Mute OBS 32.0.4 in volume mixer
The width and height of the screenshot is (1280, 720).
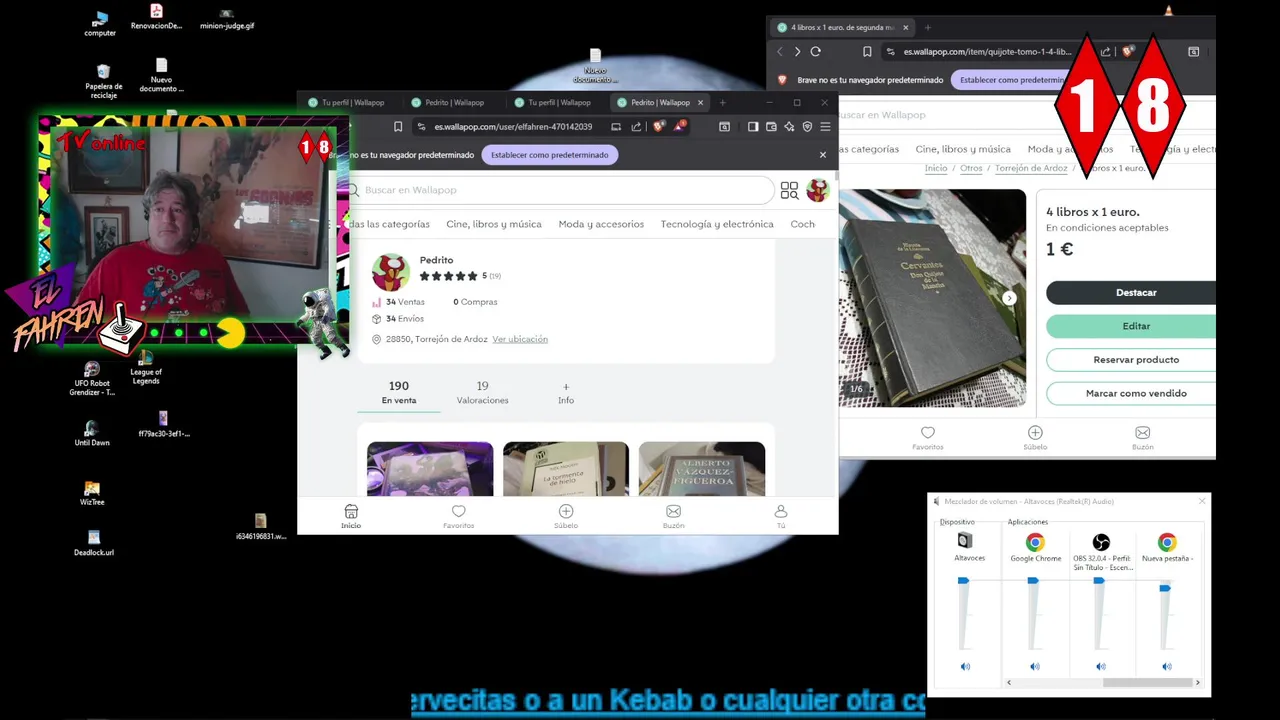tap(1101, 667)
